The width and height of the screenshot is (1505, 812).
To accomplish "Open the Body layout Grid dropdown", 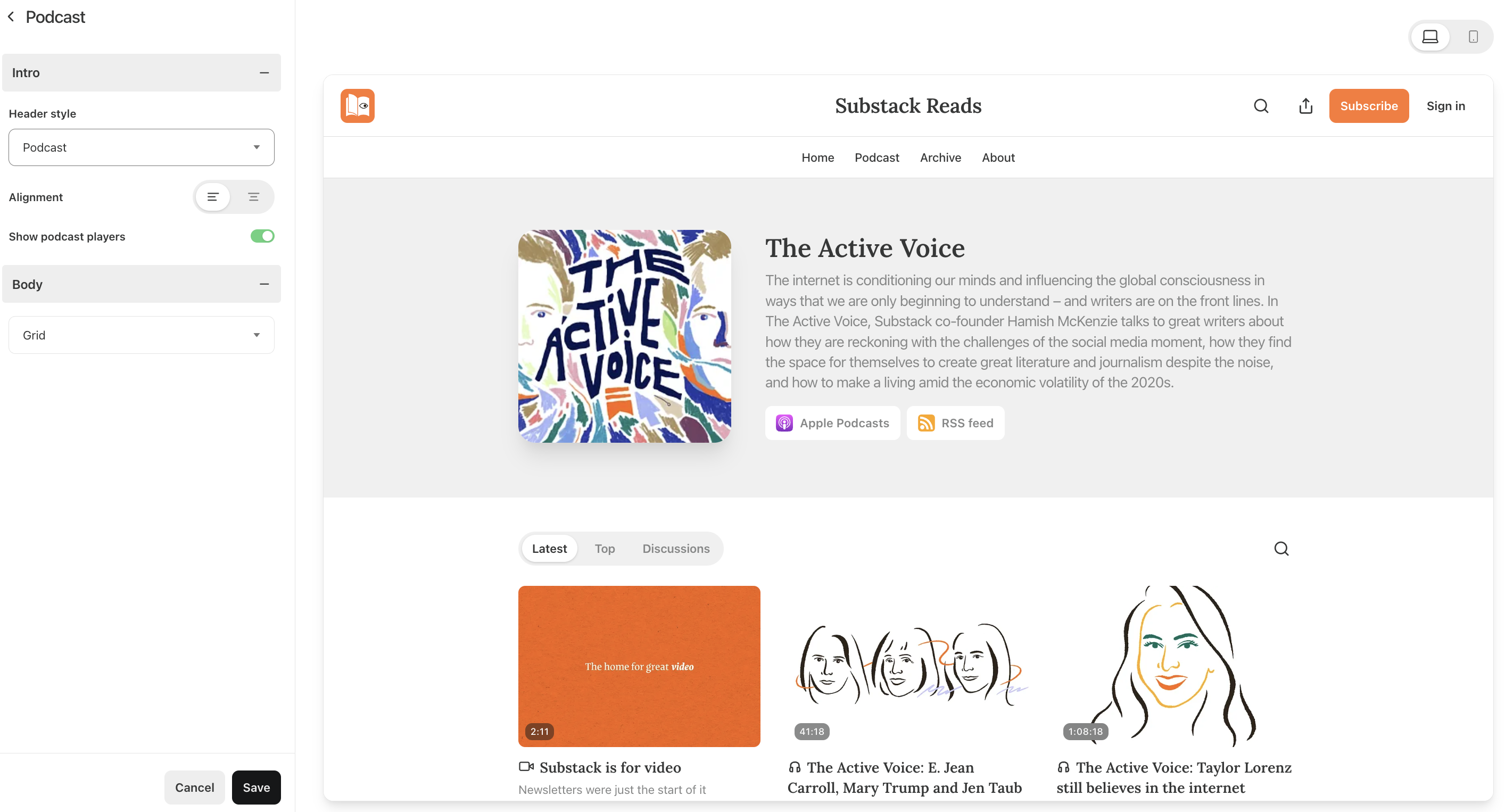I will [x=141, y=334].
